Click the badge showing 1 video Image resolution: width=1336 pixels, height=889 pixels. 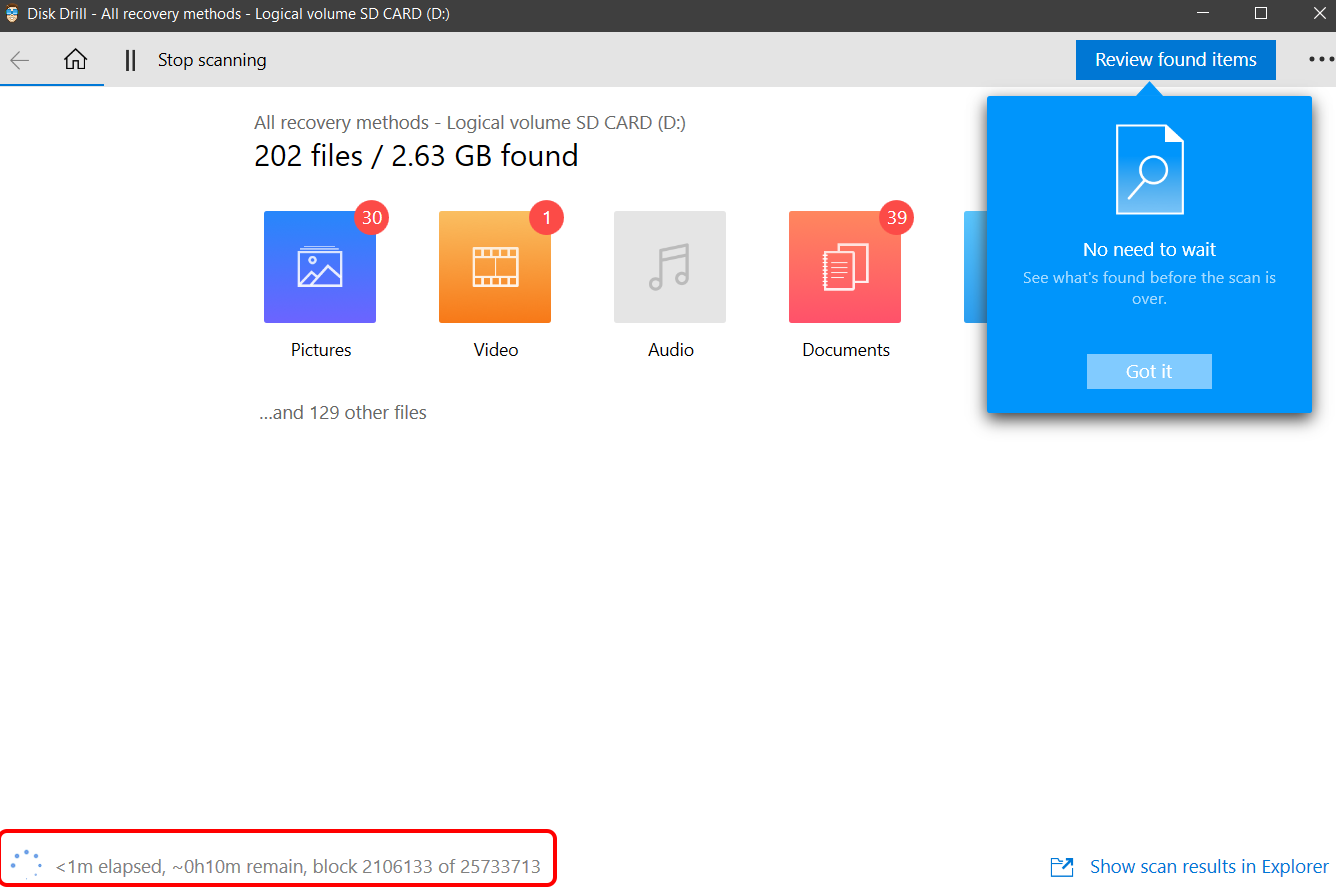click(547, 217)
